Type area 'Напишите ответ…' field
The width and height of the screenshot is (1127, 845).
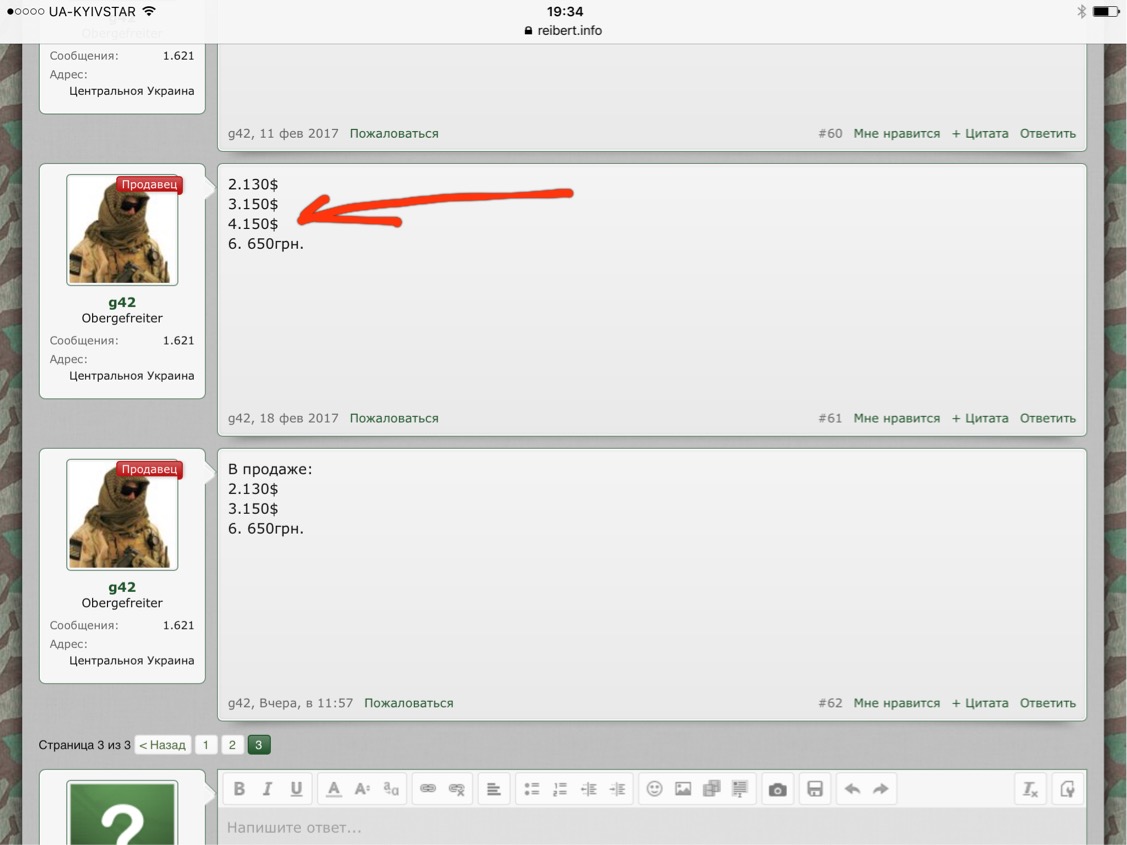click(x=652, y=827)
